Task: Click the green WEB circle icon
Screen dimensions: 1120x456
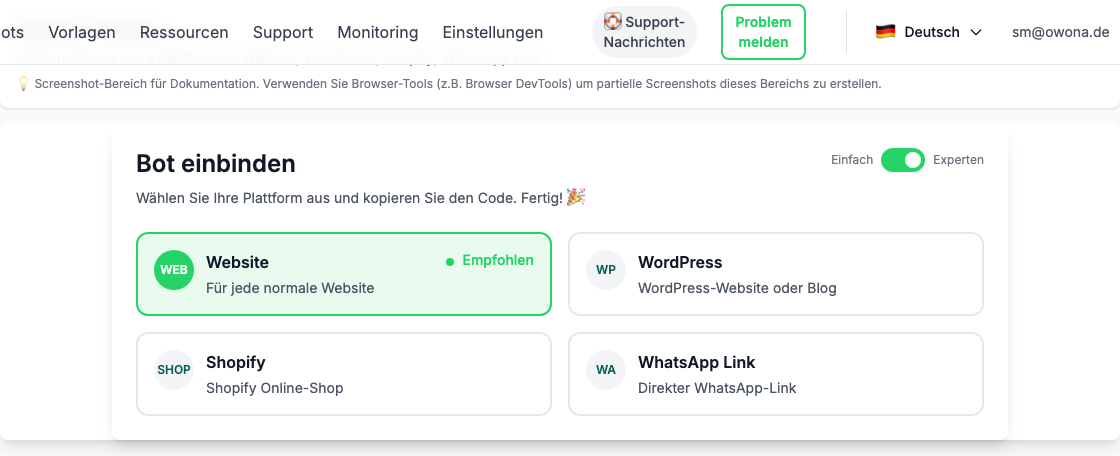Action: pos(174,270)
